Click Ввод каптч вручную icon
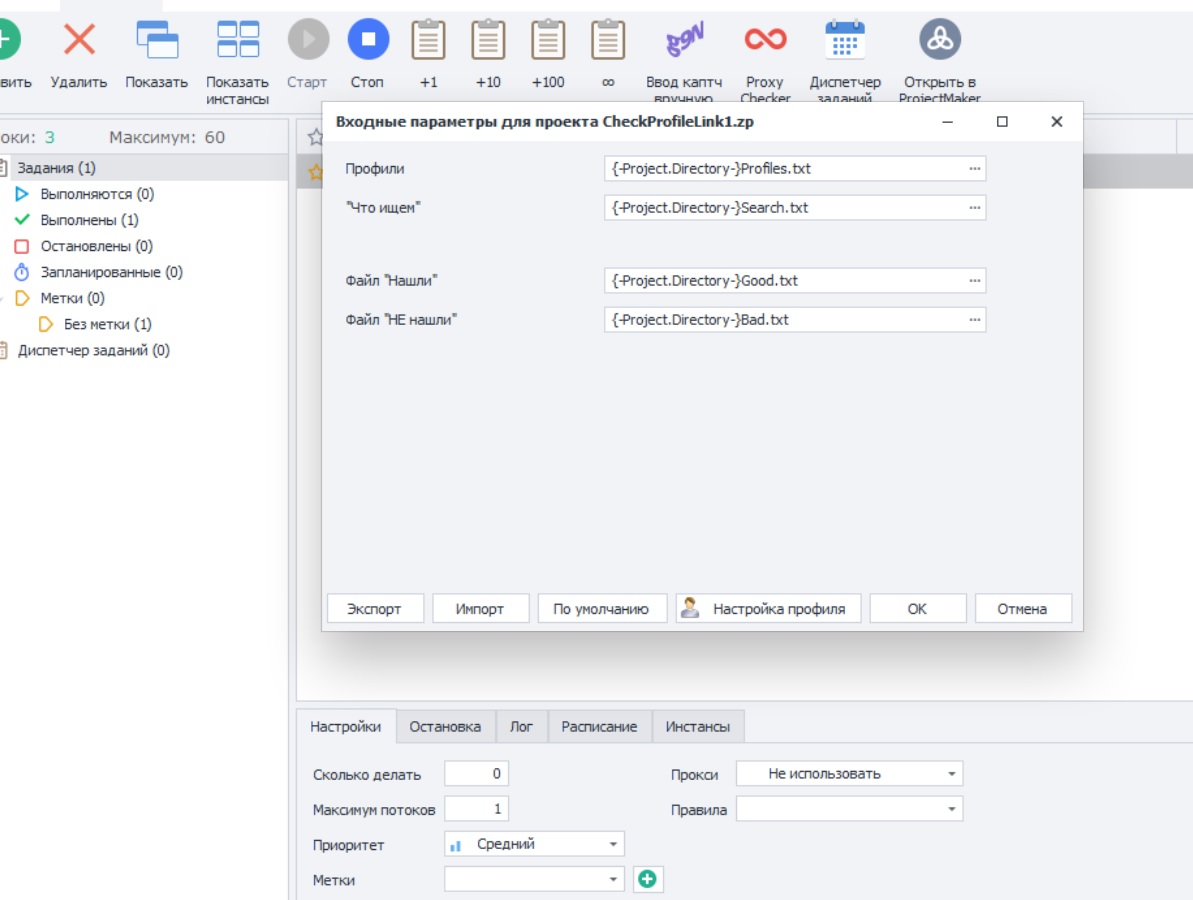Screen dimensions: 1193x900 (685, 40)
